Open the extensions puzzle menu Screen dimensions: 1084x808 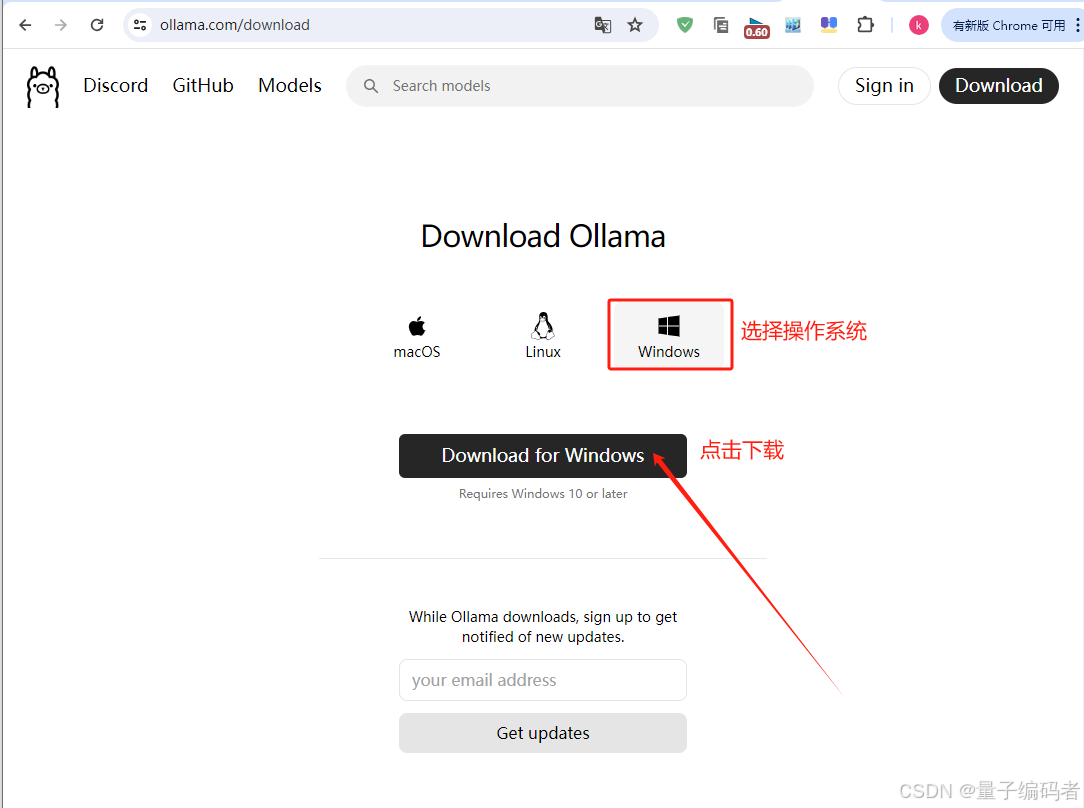click(865, 26)
